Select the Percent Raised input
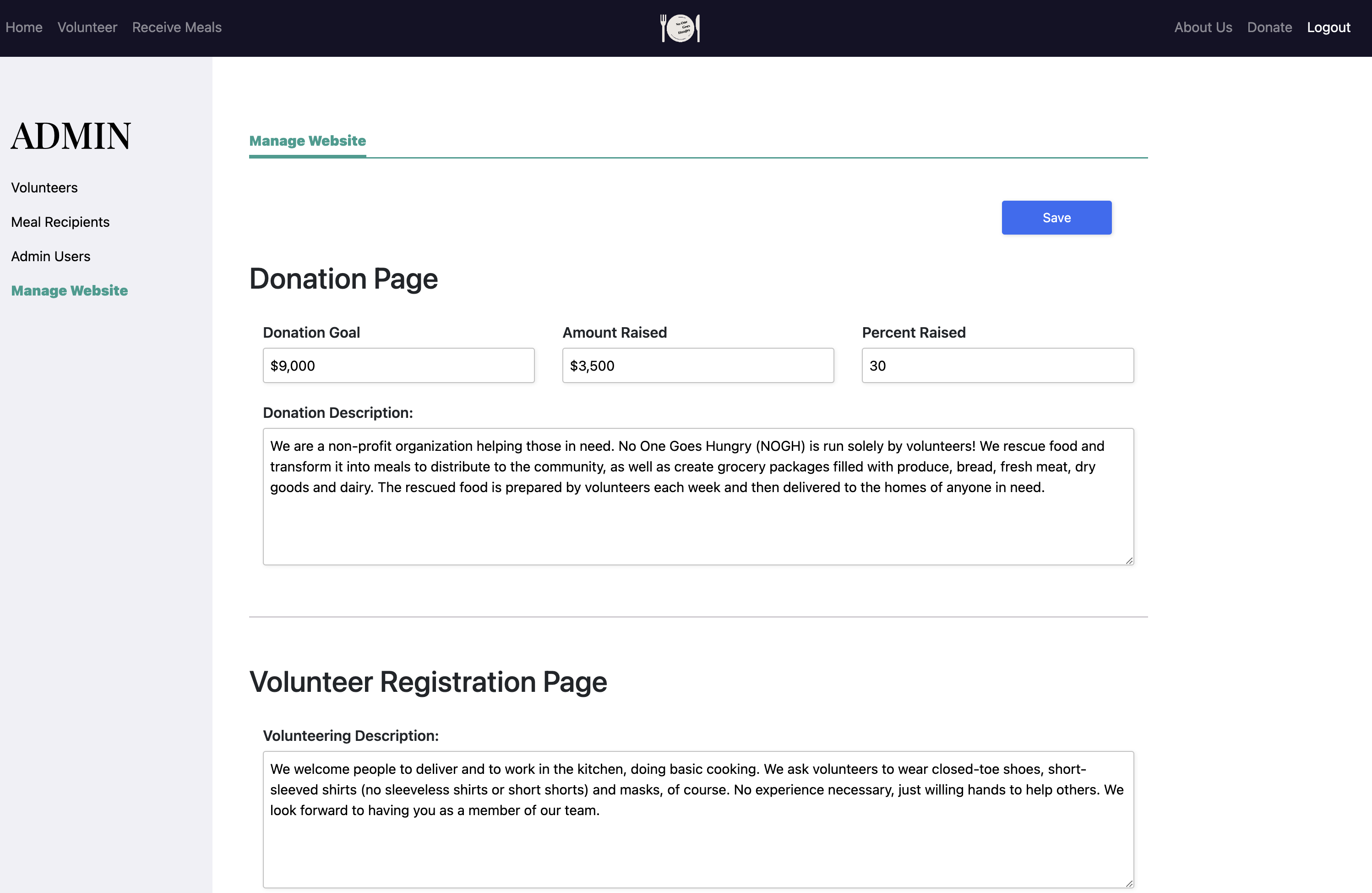The height and width of the screenshot is (893, 1372). coord(997,365)
